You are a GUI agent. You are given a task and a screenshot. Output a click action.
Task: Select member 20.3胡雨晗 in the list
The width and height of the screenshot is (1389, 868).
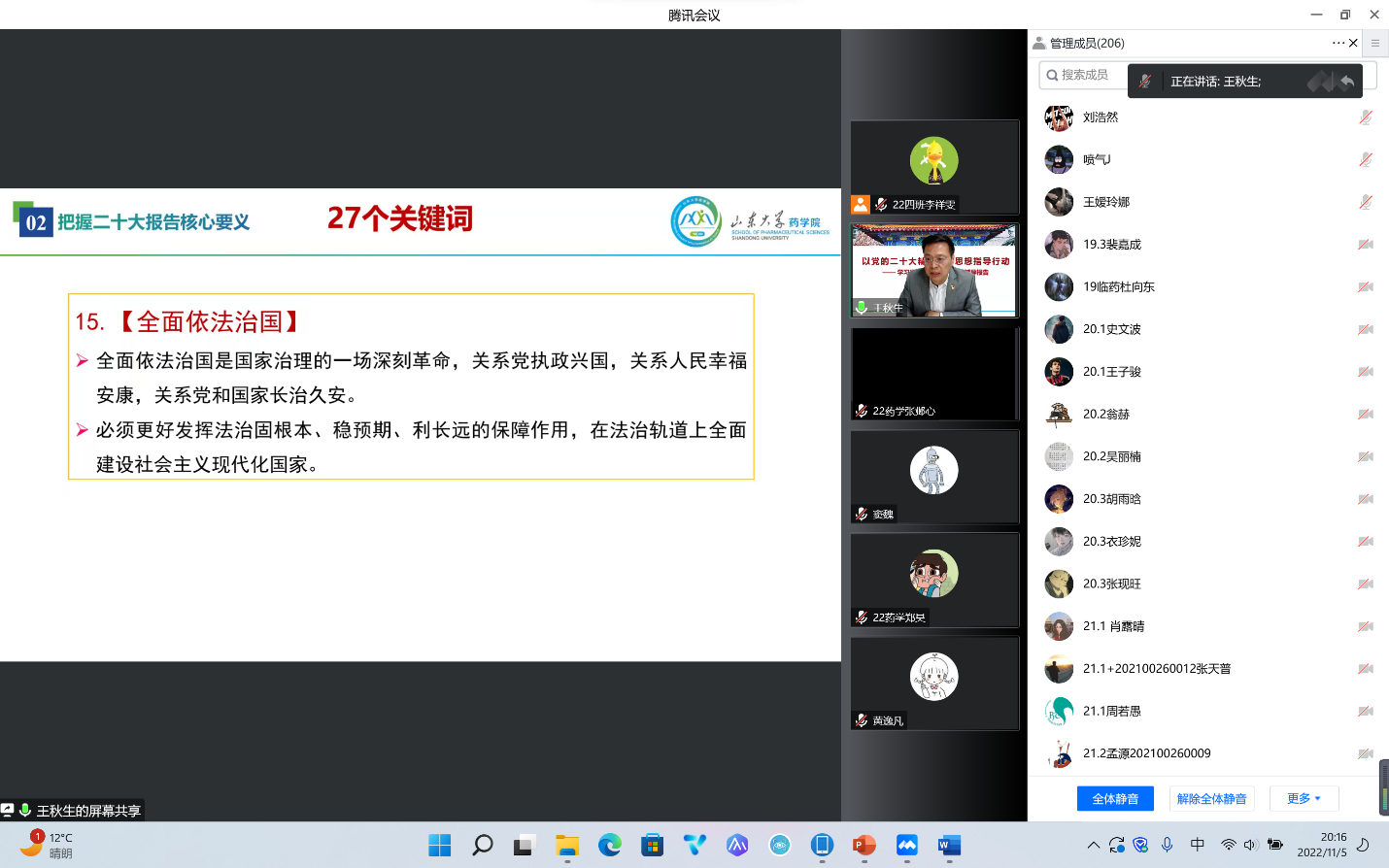tap(1112, 499)
